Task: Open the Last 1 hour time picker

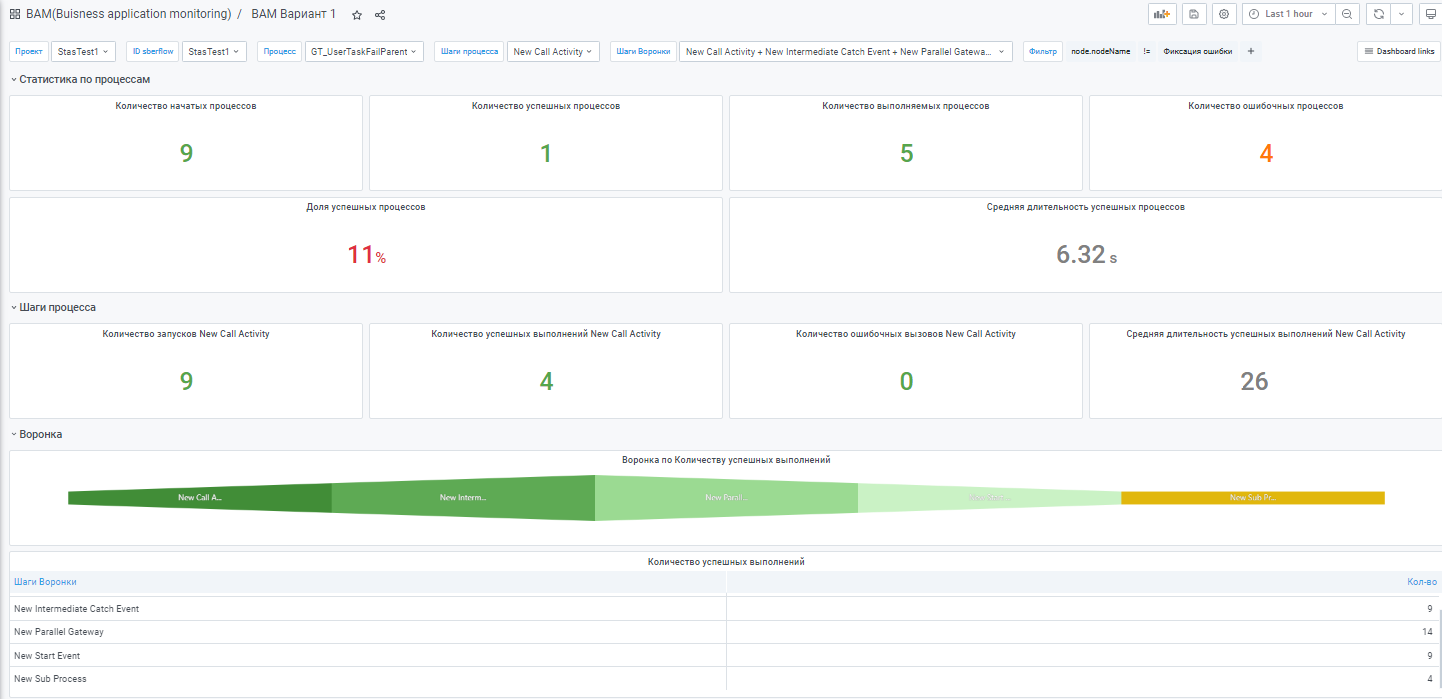Action: 1288,14
